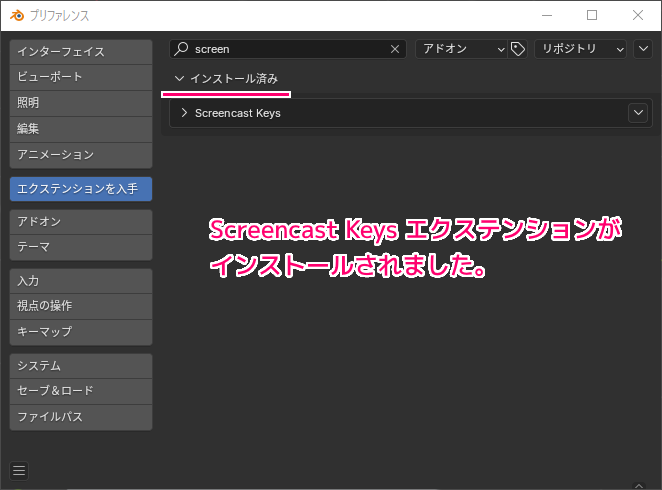Open the アドオン filter dropdown
This screenshot has width=662, height=490.
(461, 49)
